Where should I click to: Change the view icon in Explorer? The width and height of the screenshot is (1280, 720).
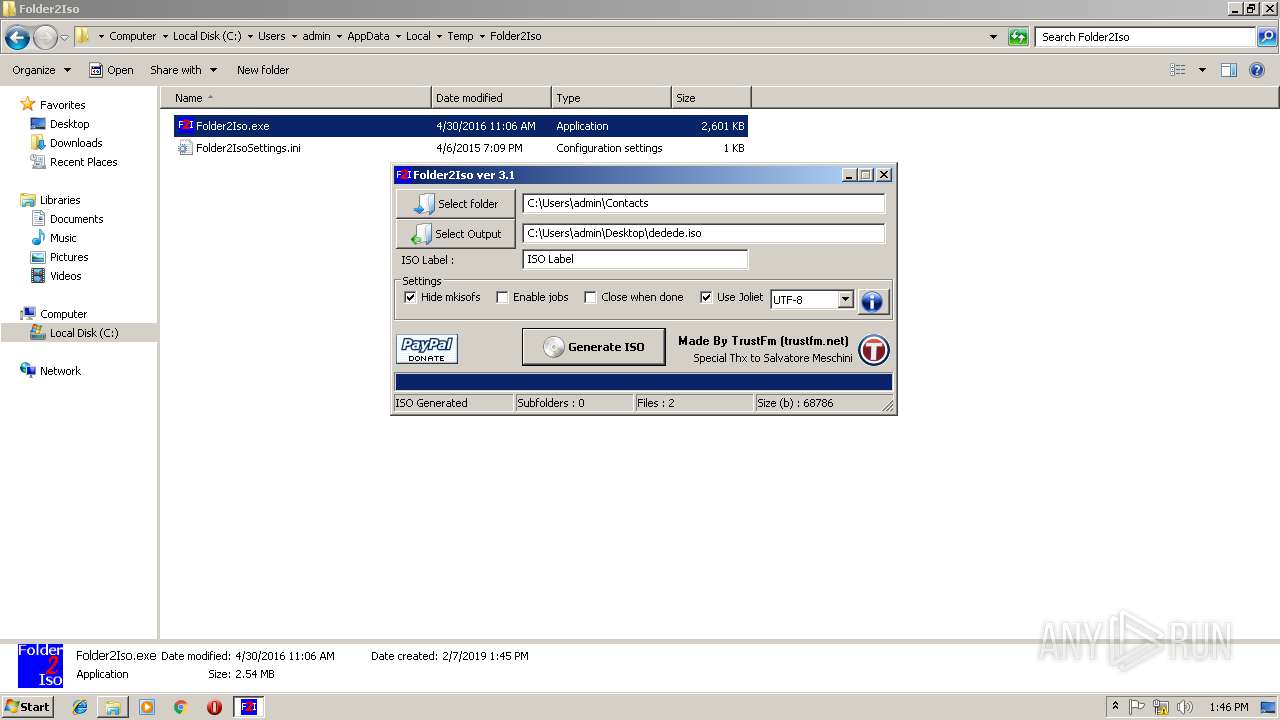(1177, 70)
